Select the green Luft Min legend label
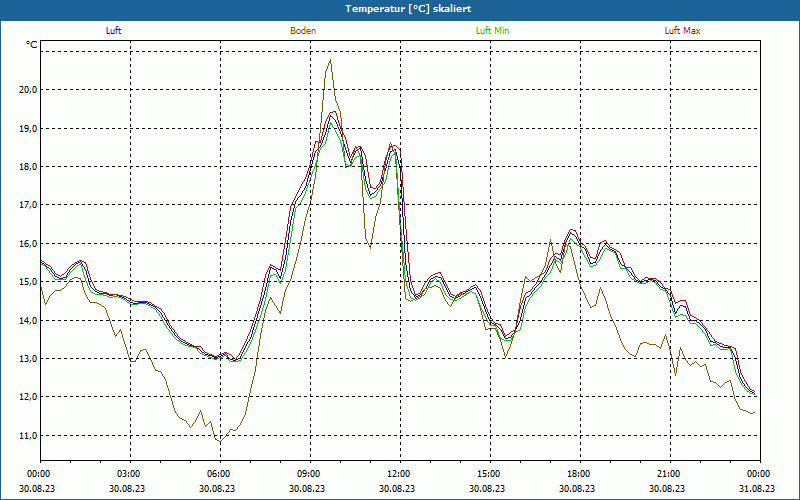This screenshot has height=500, width=800. pyautogui.click(x=492, y=31)
